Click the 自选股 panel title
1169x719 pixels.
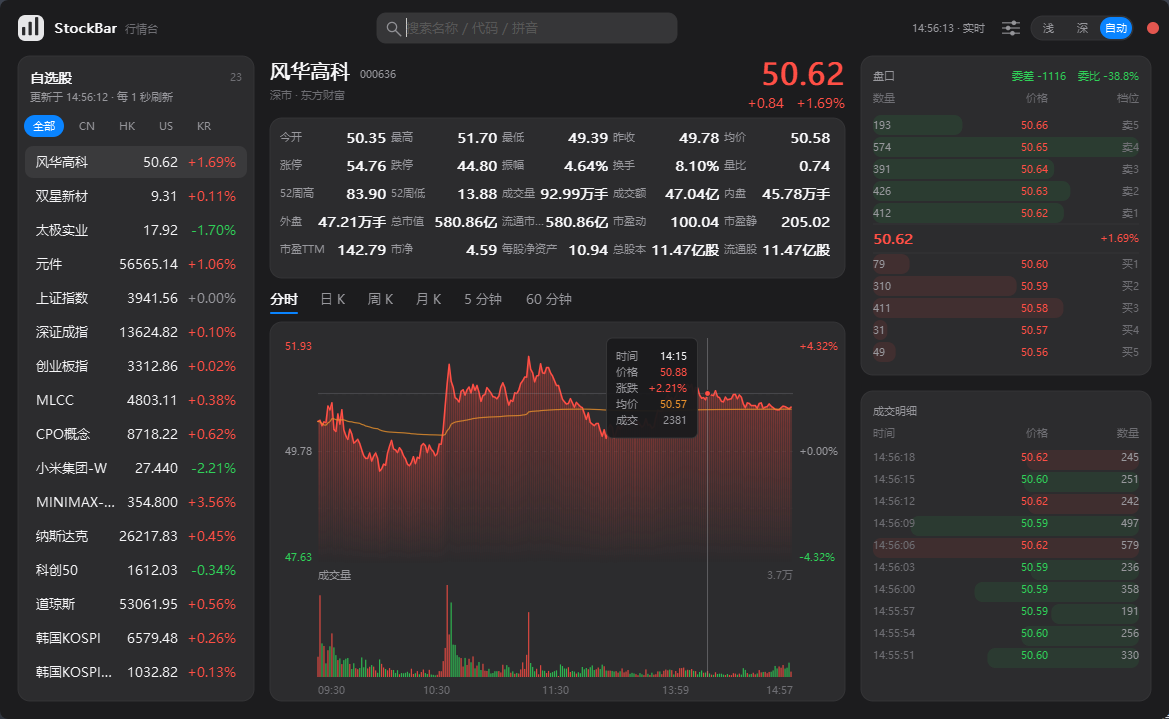pos(51,78)
